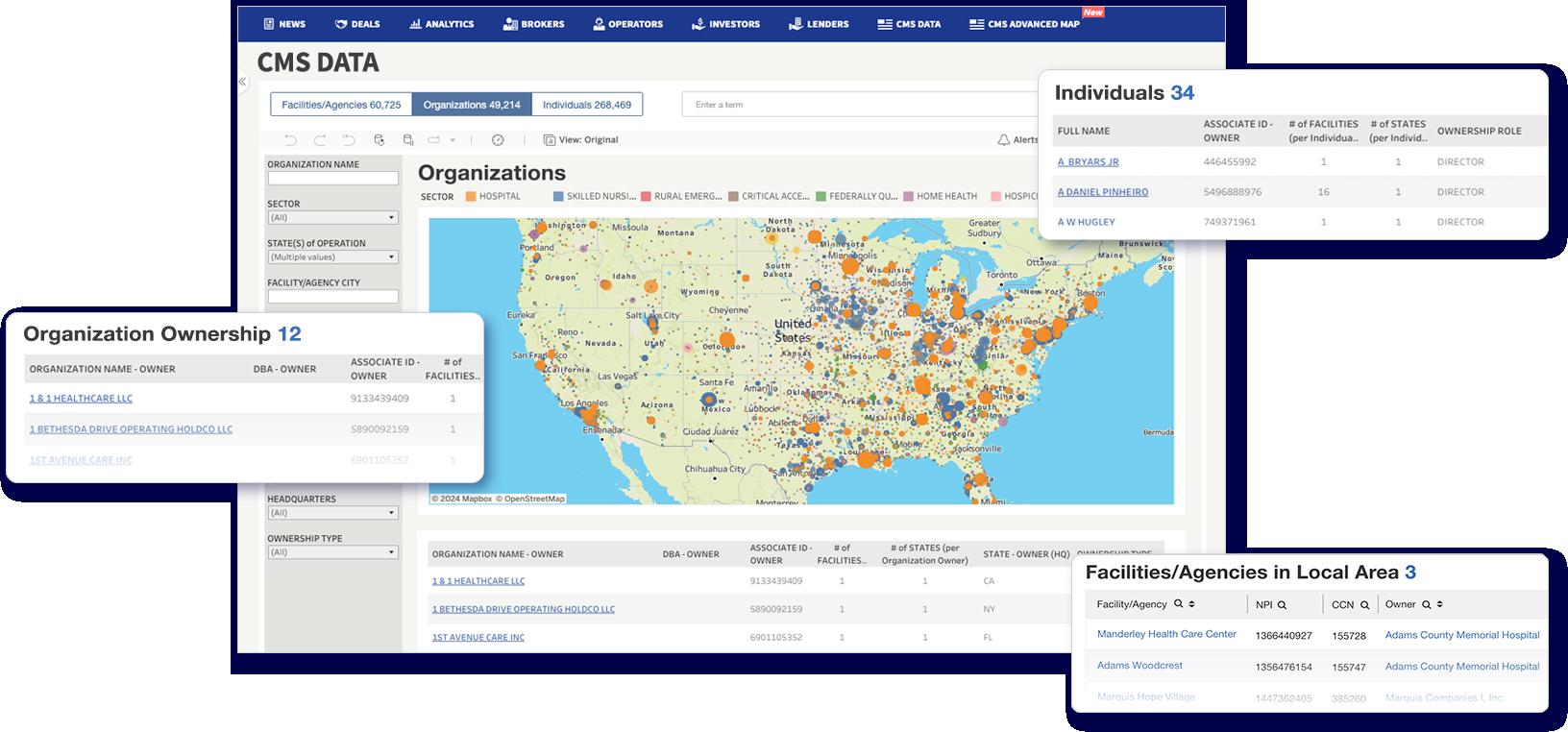Focus the 'Enter a term' search box
This screenshot has height=732, width=1568.
point(860,105)
